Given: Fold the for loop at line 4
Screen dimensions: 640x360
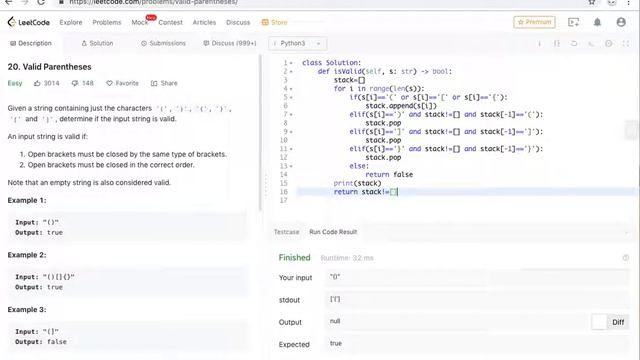Looking at the screenshot, I should click(x=291, y=89).
